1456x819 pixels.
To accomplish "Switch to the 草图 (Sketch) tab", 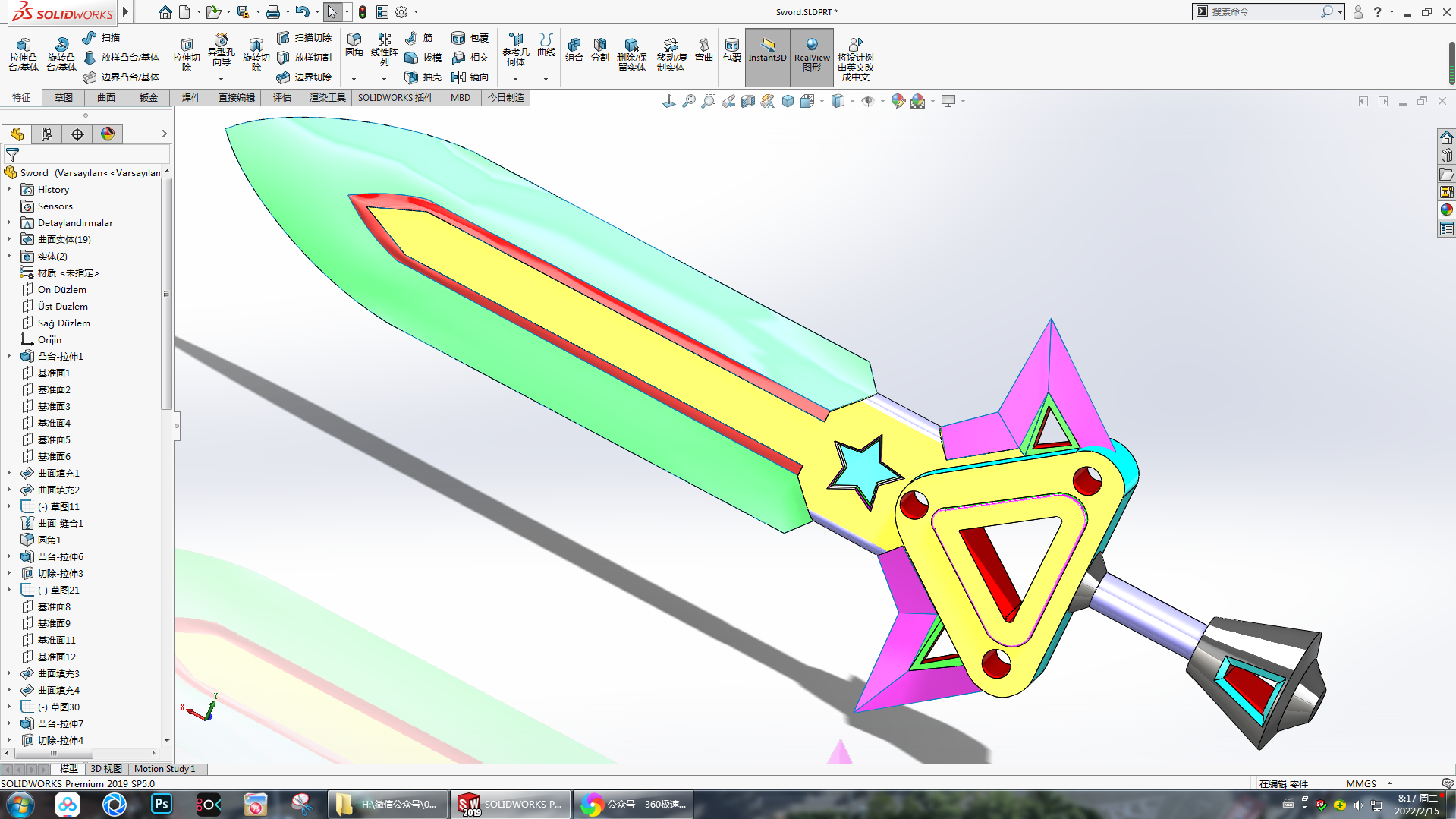I will tap(64, 97).
